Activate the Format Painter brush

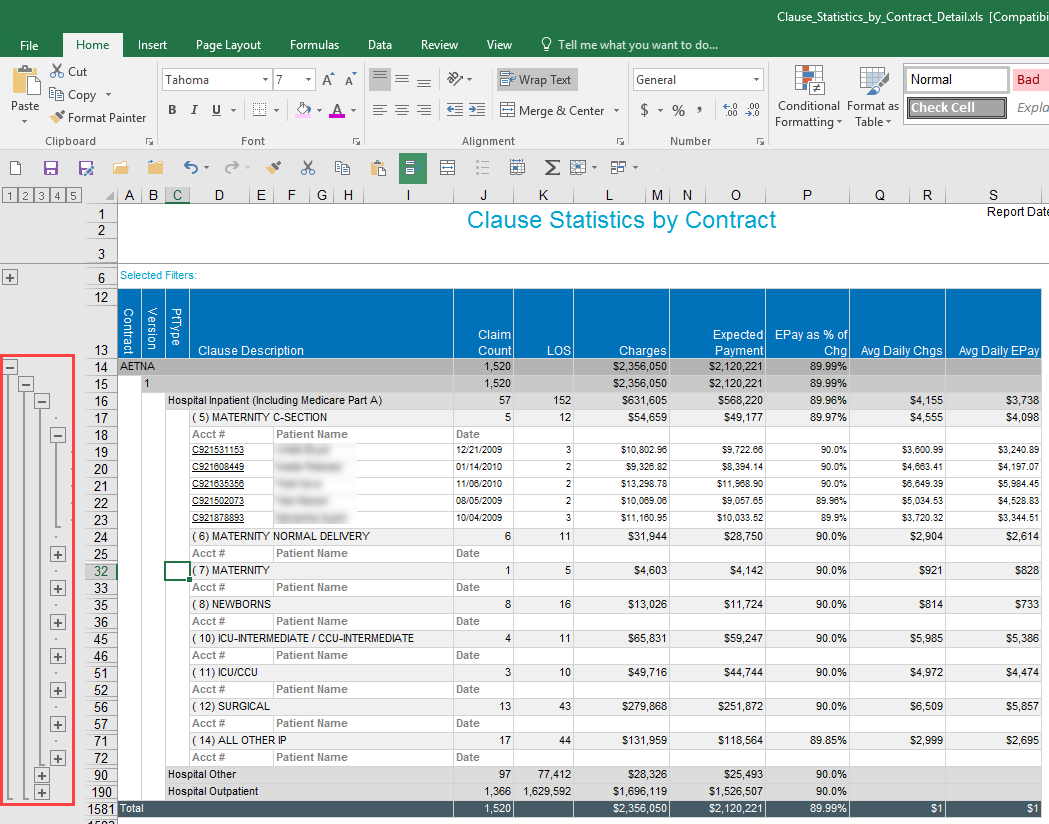(58, 117)
